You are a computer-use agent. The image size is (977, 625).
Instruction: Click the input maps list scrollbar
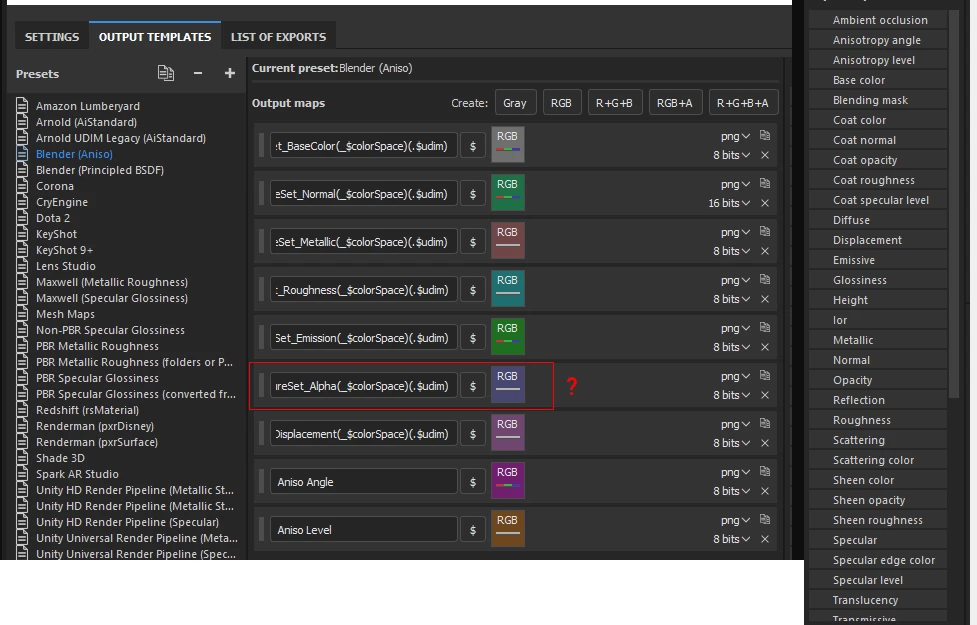tap(954, 206)
